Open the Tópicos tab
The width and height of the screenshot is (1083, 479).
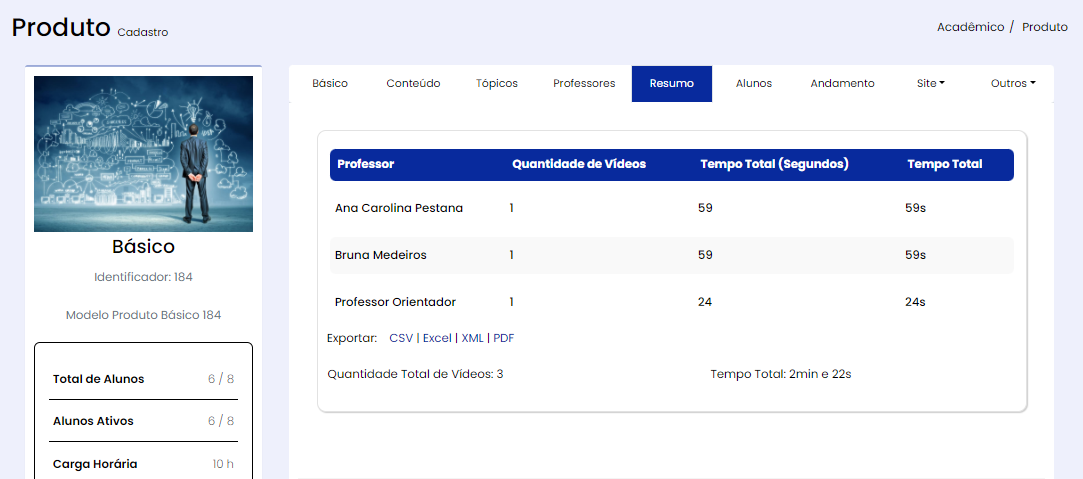pyautogui.click(x=497, y=84)
